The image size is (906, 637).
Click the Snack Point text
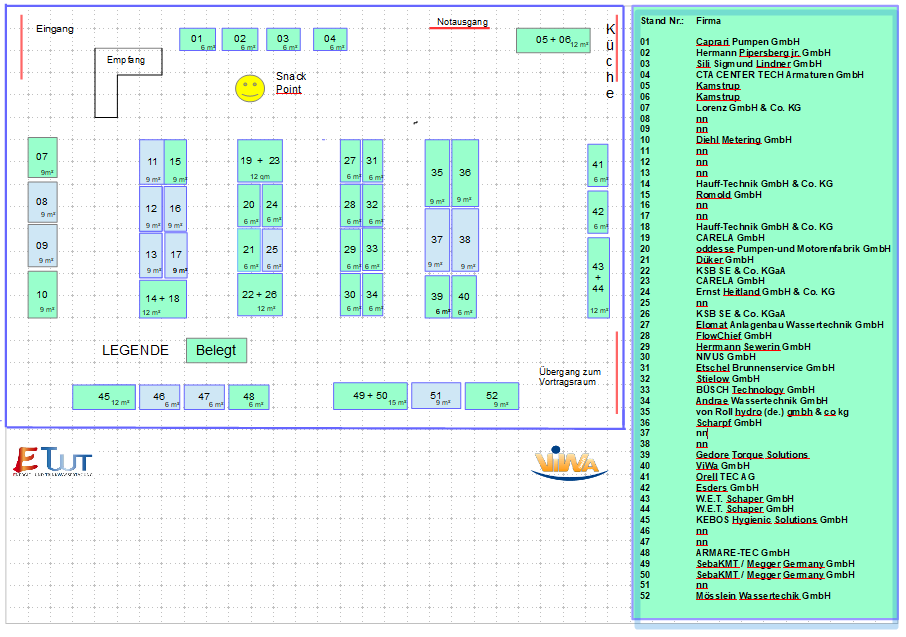click(x=291, y=83)
